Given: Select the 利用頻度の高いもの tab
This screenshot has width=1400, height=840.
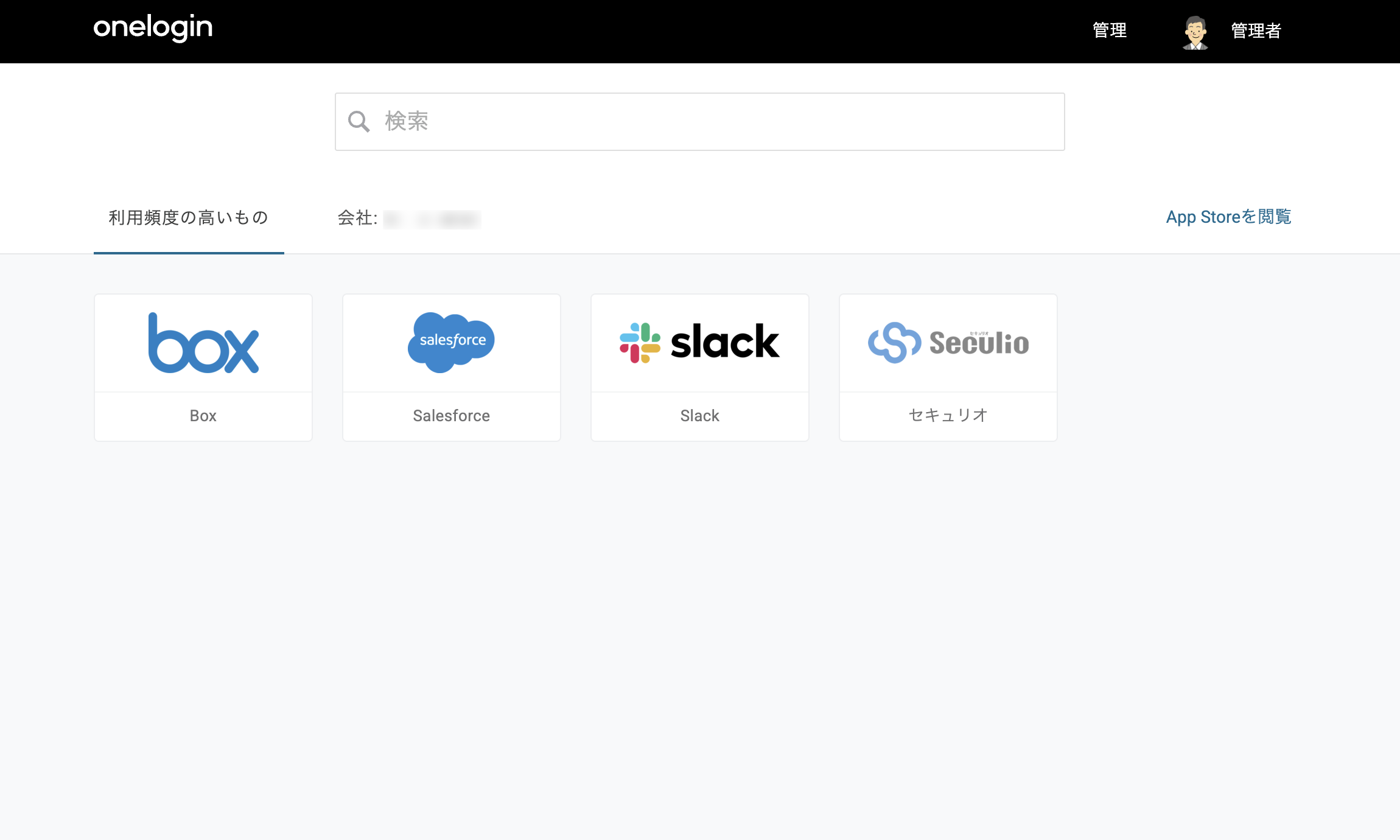Looking at the screenshot, I should [x=189, y=217].
